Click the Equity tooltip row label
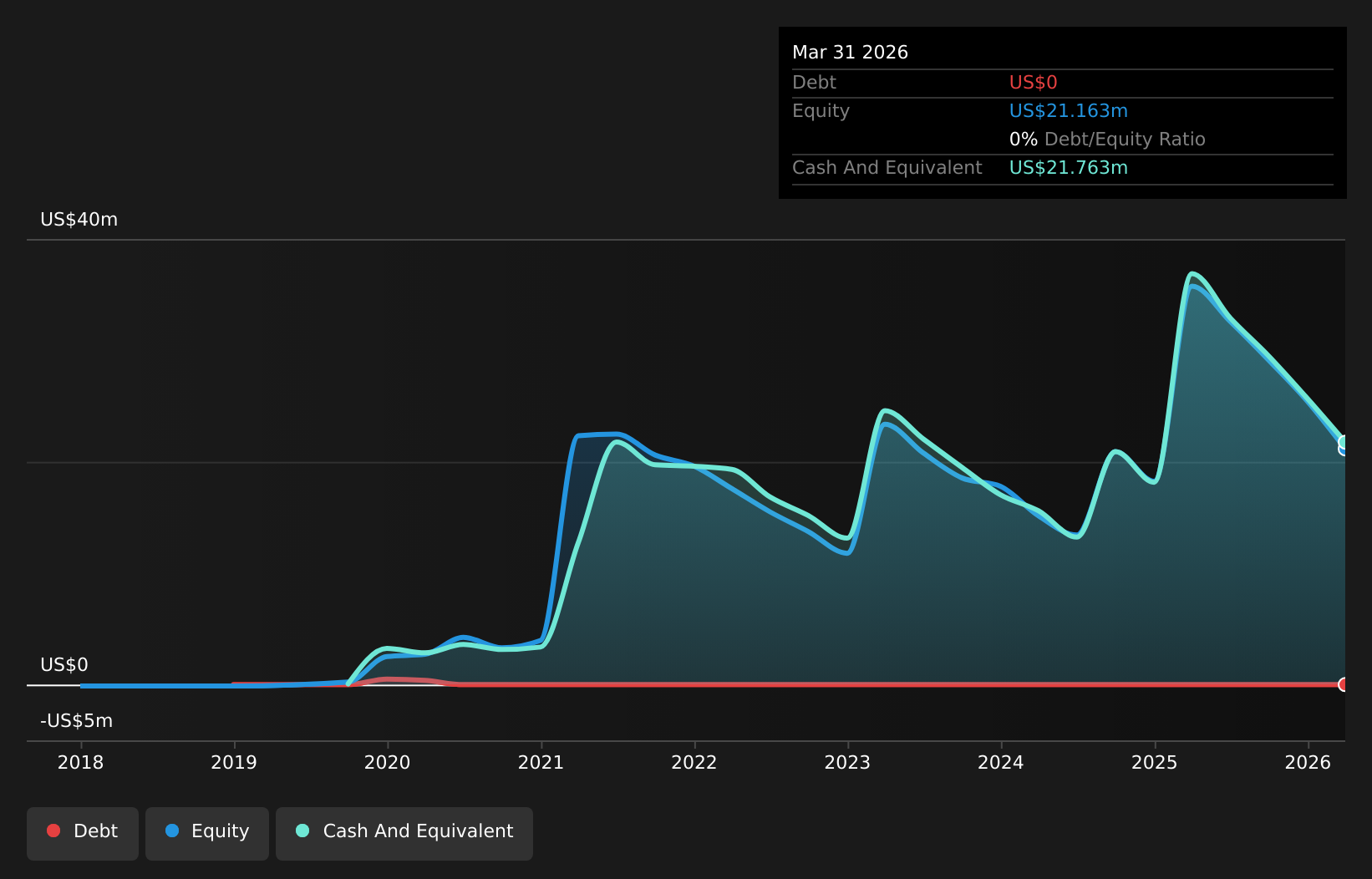1372x879 pixels. (x=821, y=111)
